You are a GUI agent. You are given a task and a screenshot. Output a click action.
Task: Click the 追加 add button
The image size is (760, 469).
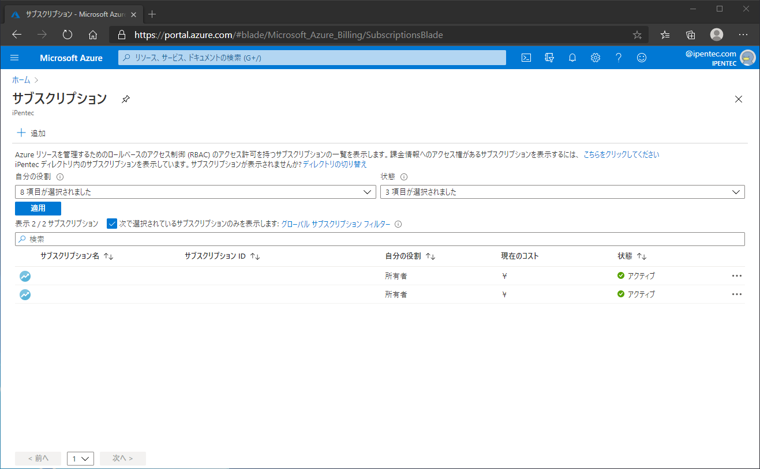32,133
